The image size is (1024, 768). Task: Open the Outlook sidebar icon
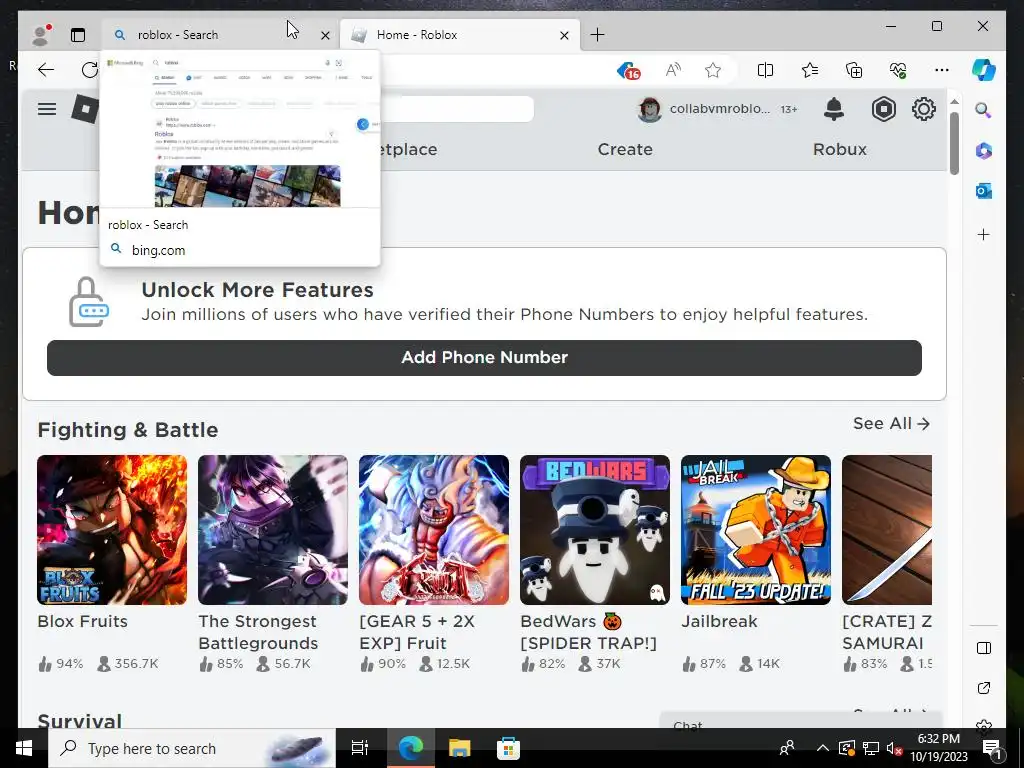click(x=984, y=191)
